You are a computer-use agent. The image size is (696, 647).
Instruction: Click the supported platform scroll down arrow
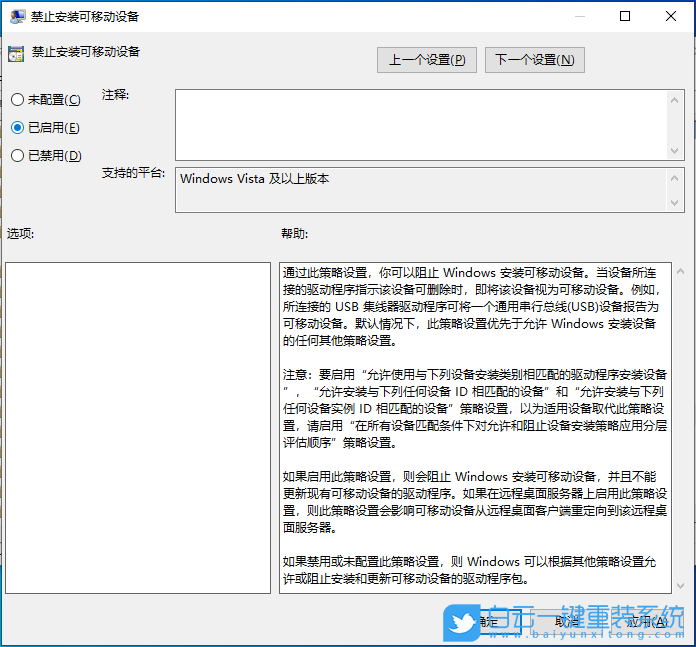pos(674,203)
